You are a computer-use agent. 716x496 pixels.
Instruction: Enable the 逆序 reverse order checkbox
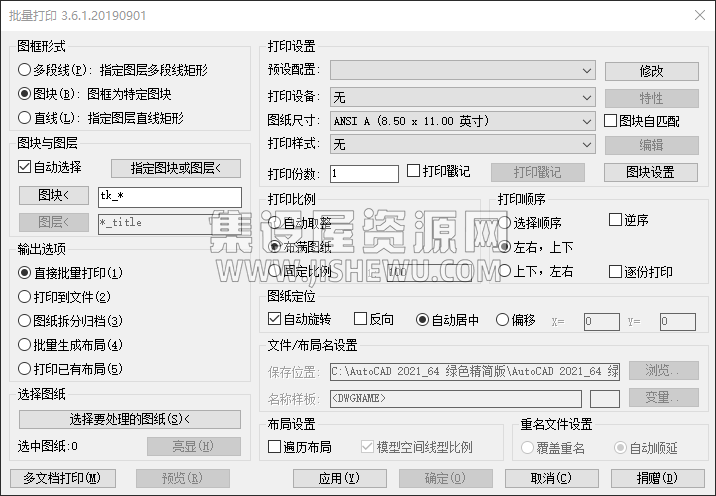616,220
